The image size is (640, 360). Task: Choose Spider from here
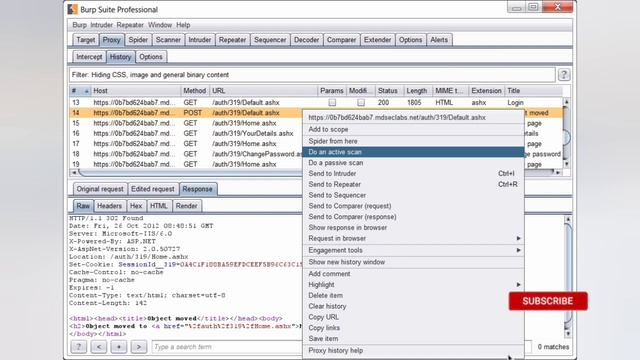click(x=413, y=141)
